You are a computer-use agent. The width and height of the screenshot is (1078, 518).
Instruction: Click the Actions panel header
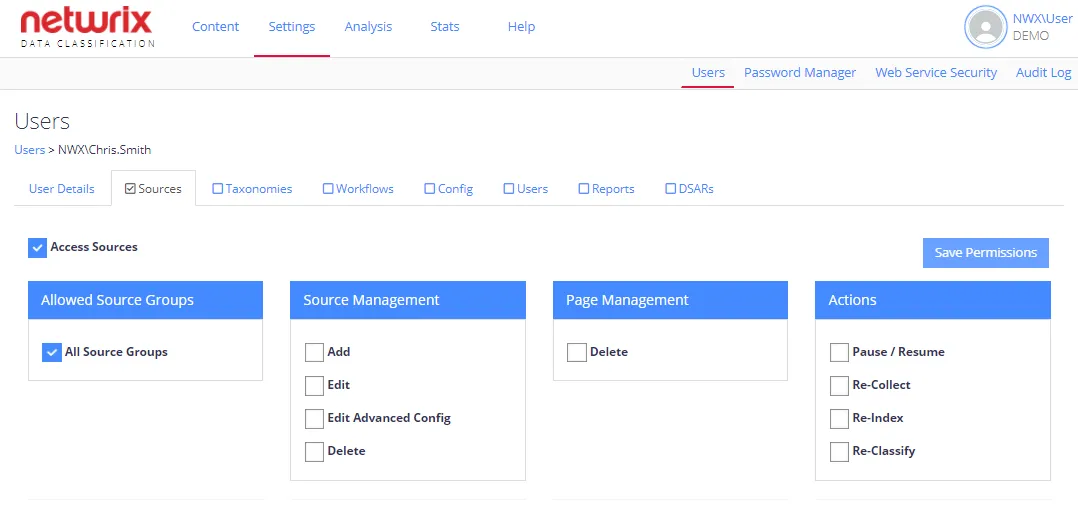pos(933,300)
